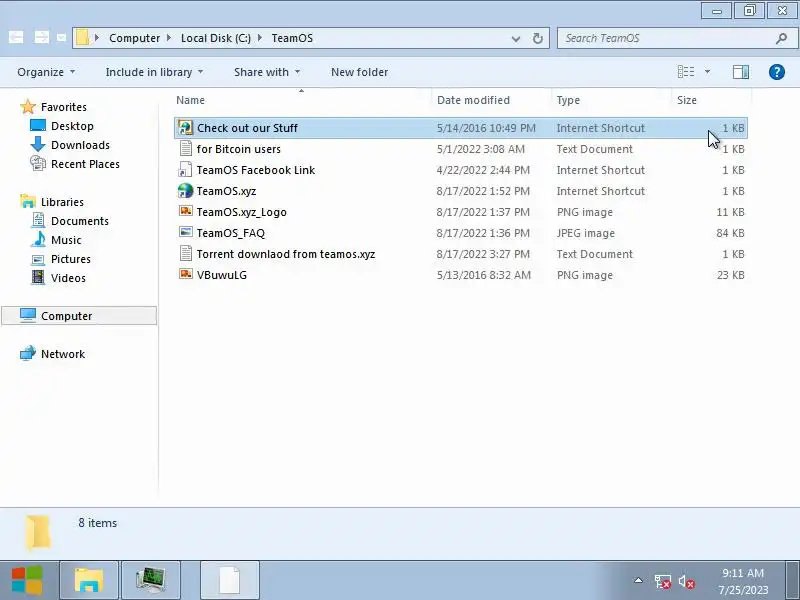
Task: Open Include in library menu
Action: pos(154,72)
